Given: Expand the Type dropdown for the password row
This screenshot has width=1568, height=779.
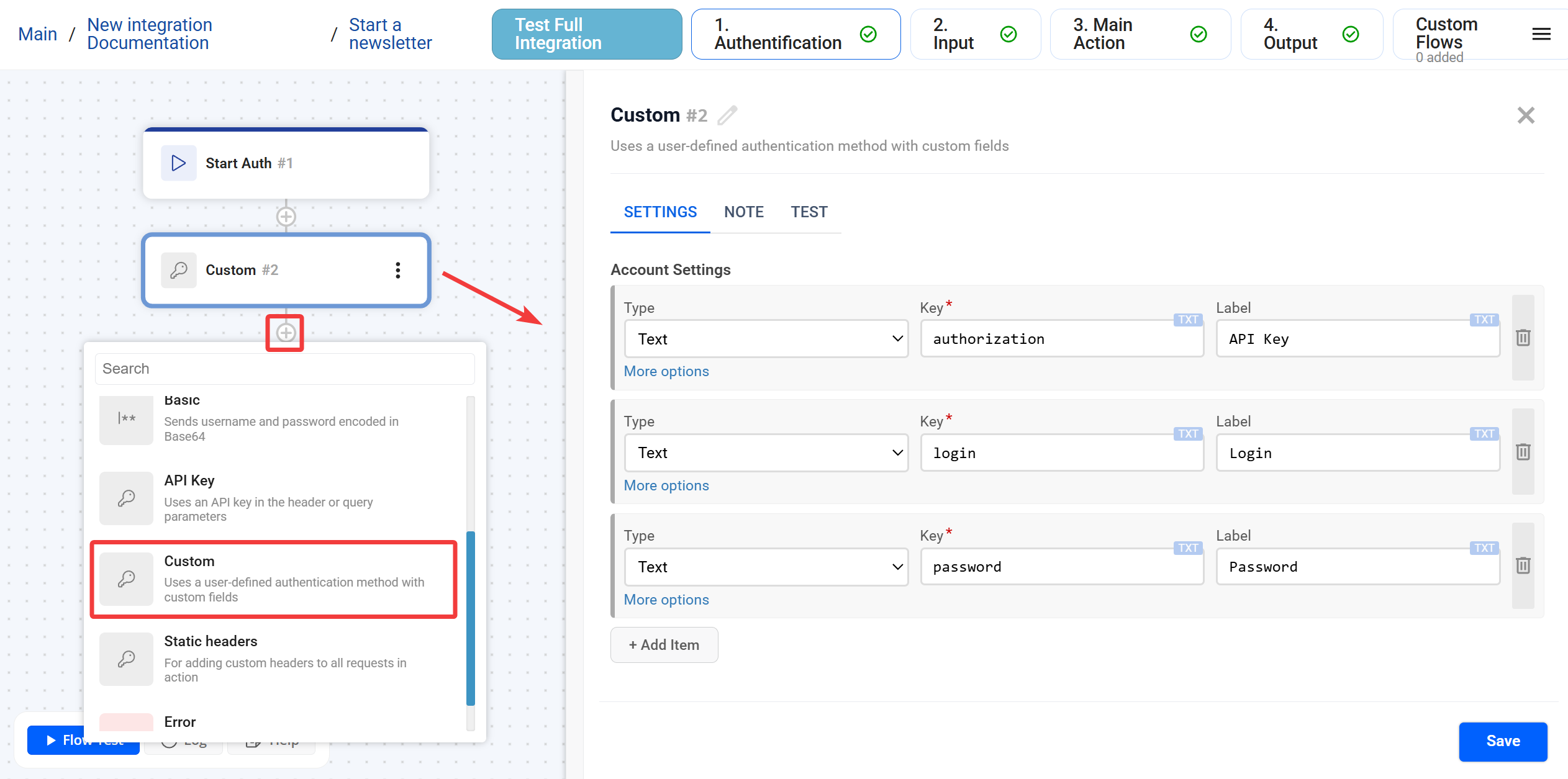Looking at the screenshot, I should (x=766, y=567).
